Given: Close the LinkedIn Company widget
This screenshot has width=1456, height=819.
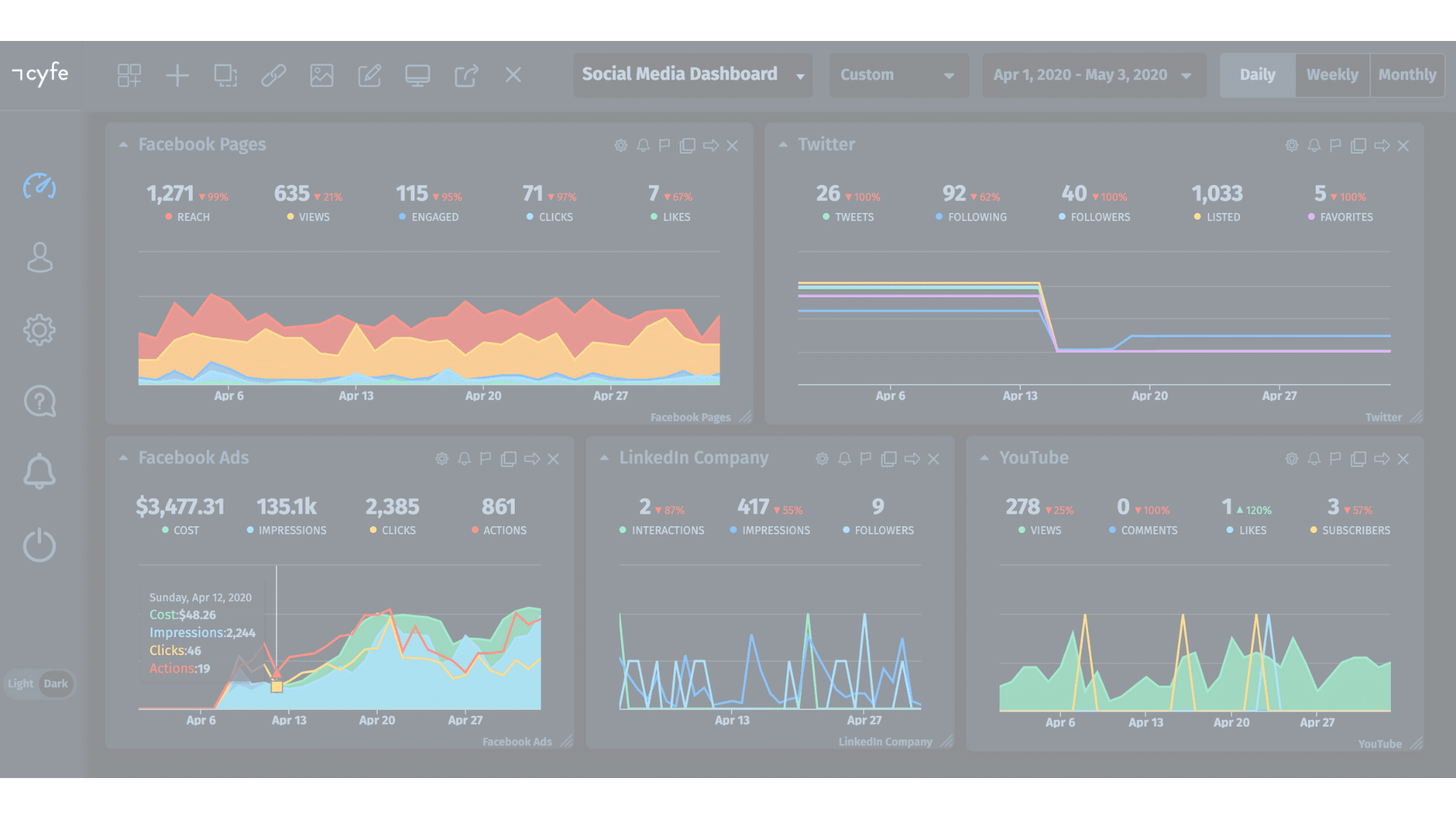Looking at the screenshot, I should point(934,459).
